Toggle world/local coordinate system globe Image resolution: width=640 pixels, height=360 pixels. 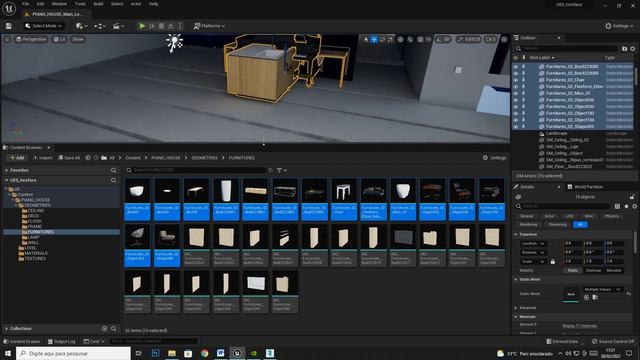pos(400,39)
